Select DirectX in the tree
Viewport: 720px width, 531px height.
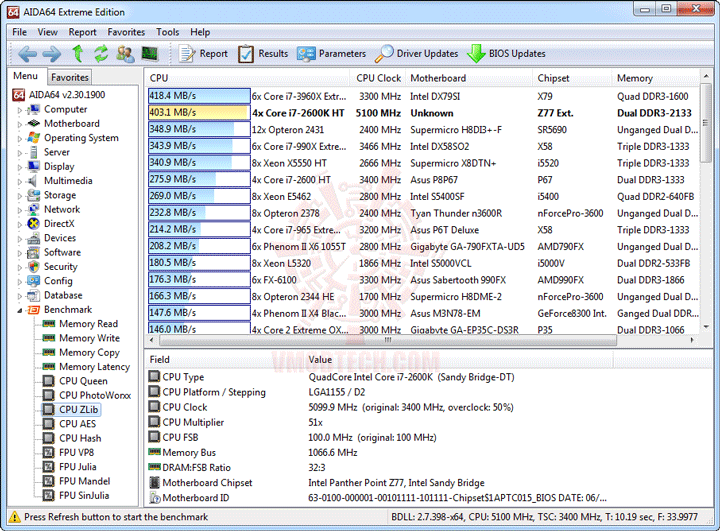point(59,224)
